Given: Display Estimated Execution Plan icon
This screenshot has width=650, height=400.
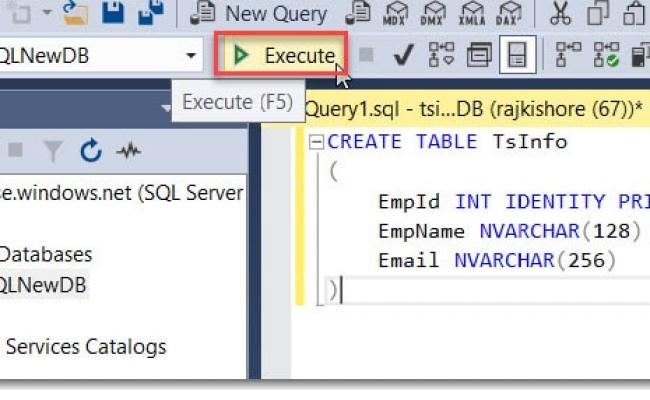Looking at the screenshot, I should (441, 55).
